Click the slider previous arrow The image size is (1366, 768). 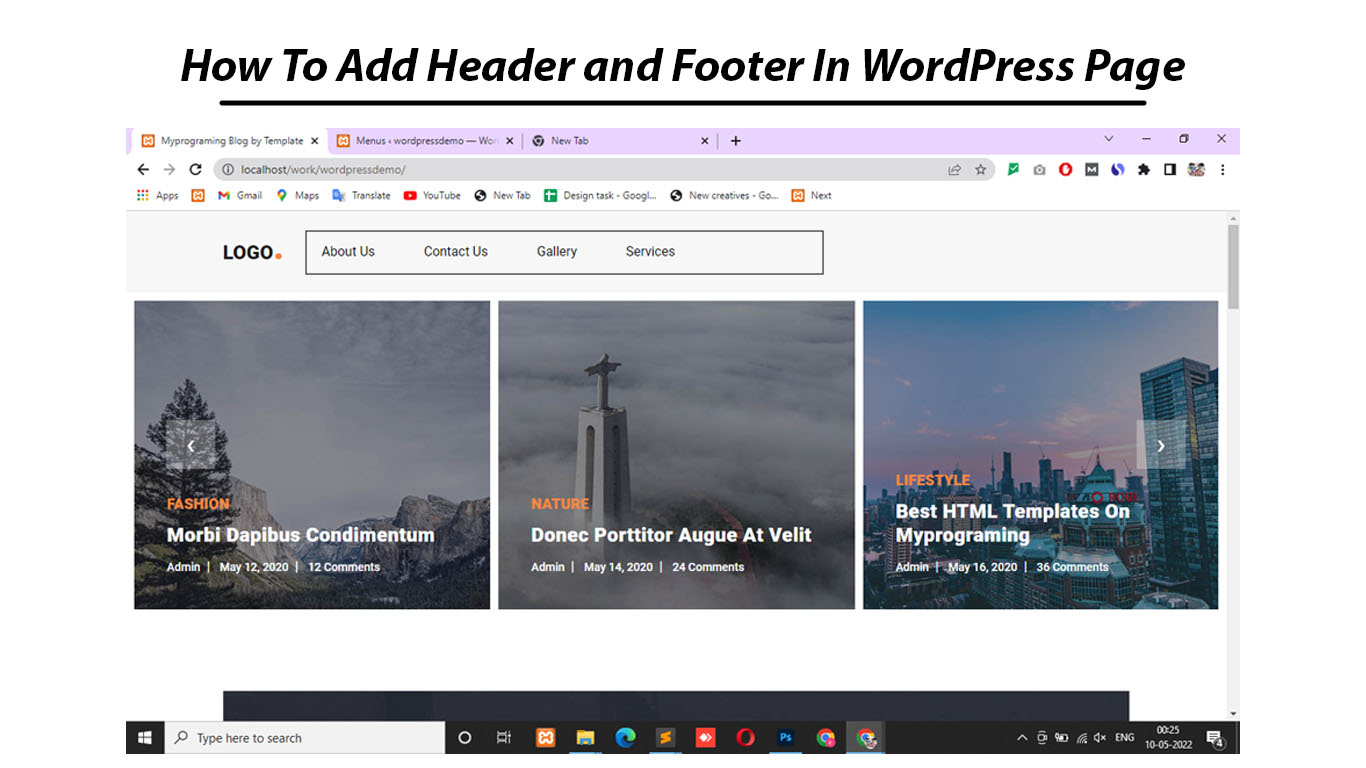pyautogui.click(x=191, y=446)
